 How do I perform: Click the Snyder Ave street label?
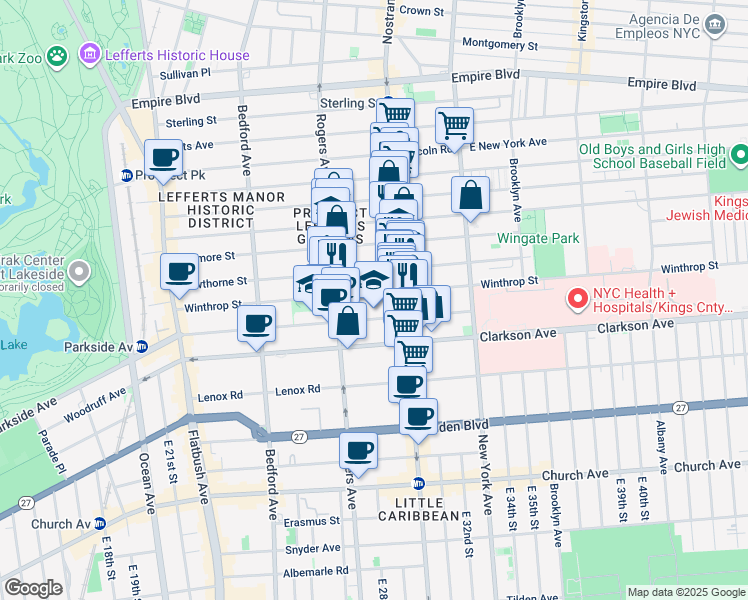click(x=313, y=549)
